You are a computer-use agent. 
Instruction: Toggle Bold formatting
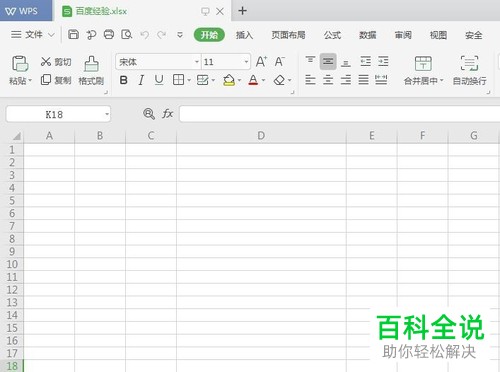click(x=124, y=80)
